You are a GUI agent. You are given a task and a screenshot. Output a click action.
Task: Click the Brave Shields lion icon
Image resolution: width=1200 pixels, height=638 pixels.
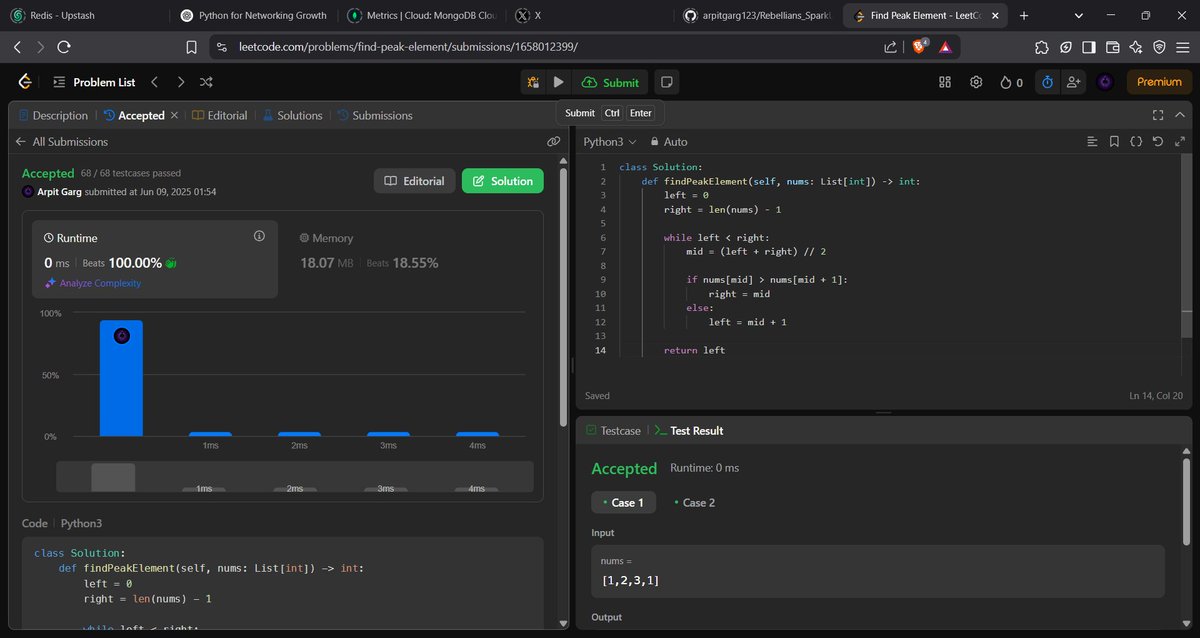[920, 47]
